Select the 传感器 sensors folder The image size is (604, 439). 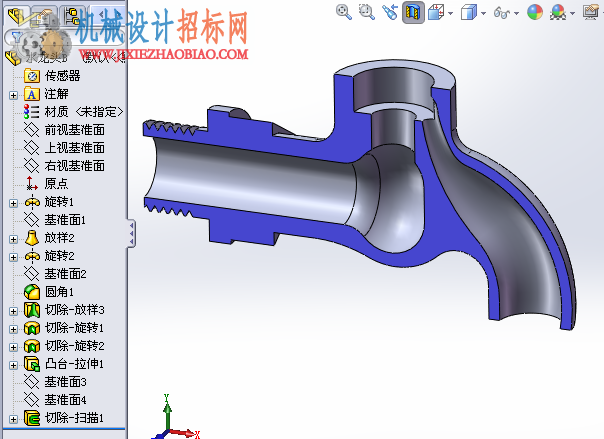pyautogui.click(x=52, y=76)
